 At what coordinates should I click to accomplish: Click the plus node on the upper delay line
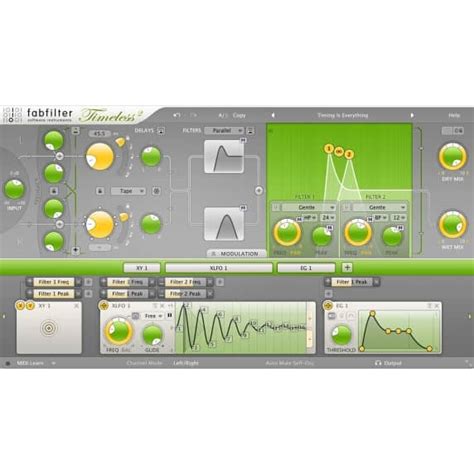(x=60, y=156)
